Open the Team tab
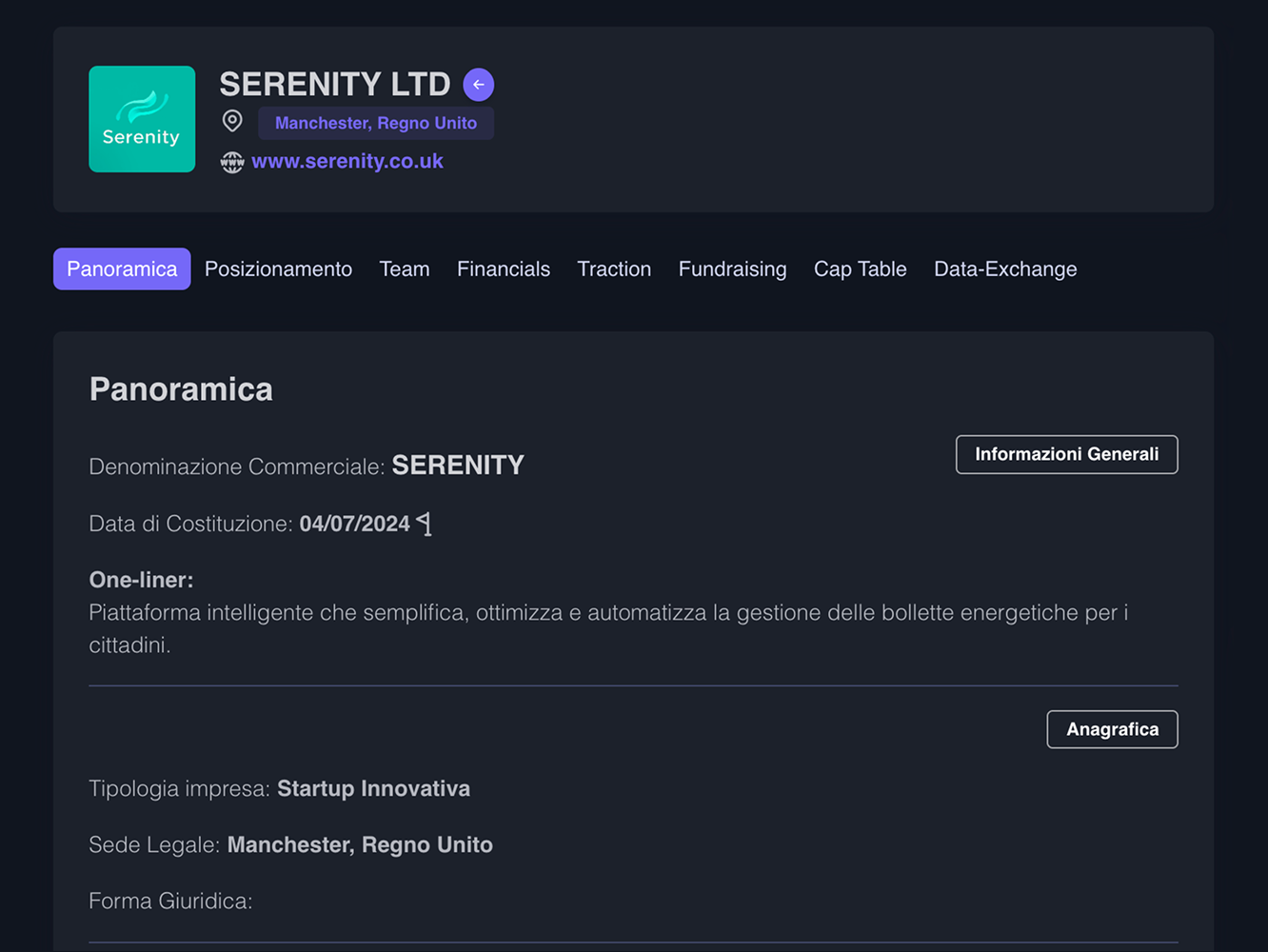 click(x=405, y=269)
